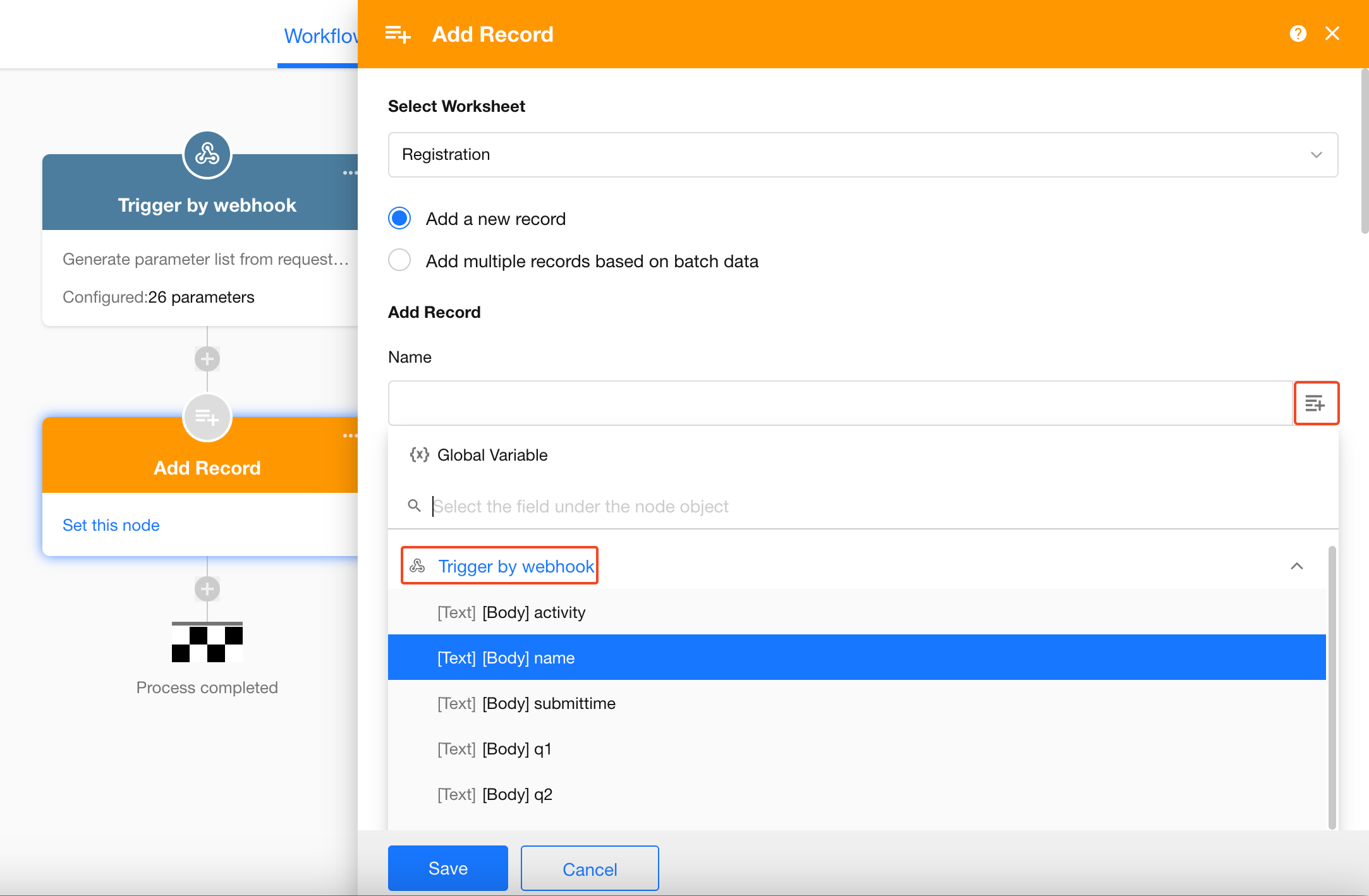Screen dimensions: 1369x896
Task: Close the Add Record panel
Action: click(x=1332, y=33)
